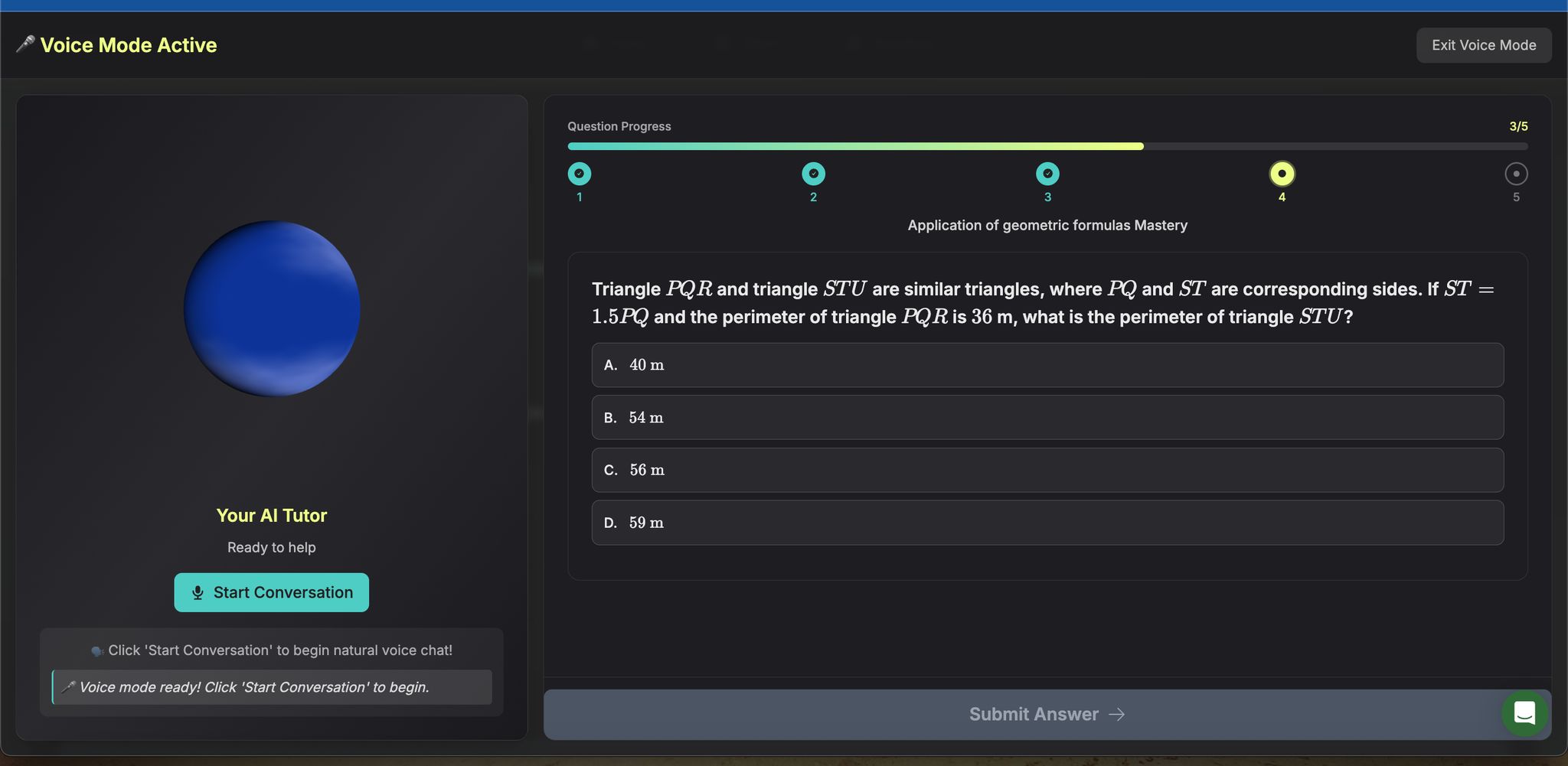Click the microphone icon beside Voice Mode Active

pyautogui.click(x=25, y=44)
